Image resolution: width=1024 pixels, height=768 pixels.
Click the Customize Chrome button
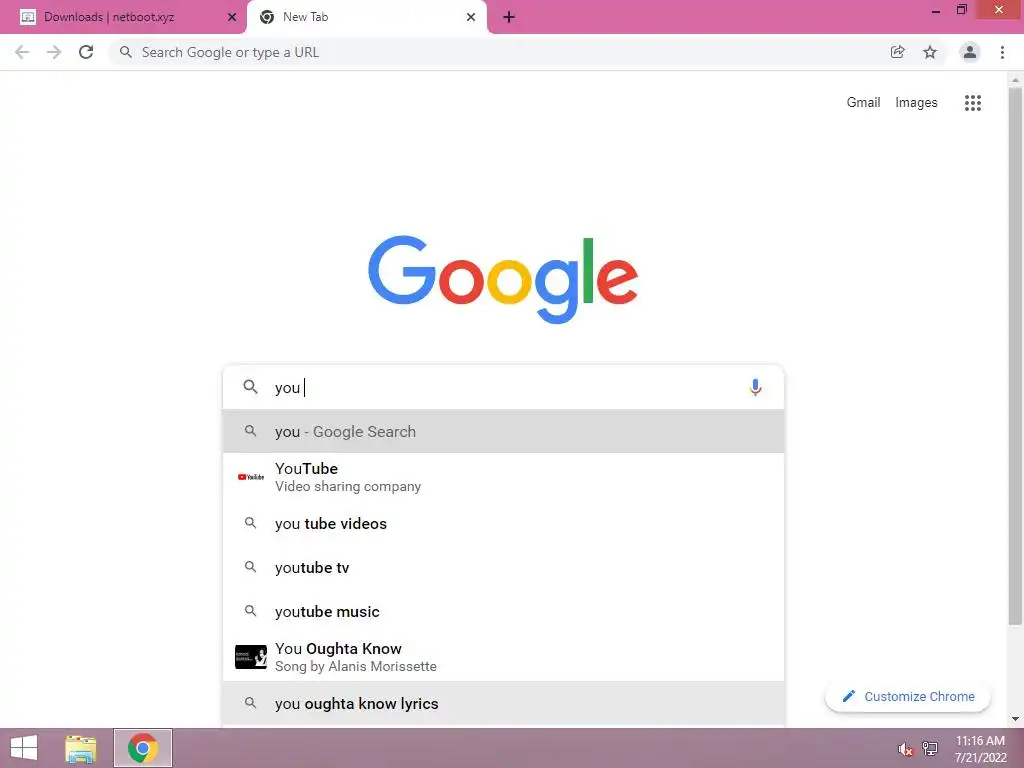point(908,697)
